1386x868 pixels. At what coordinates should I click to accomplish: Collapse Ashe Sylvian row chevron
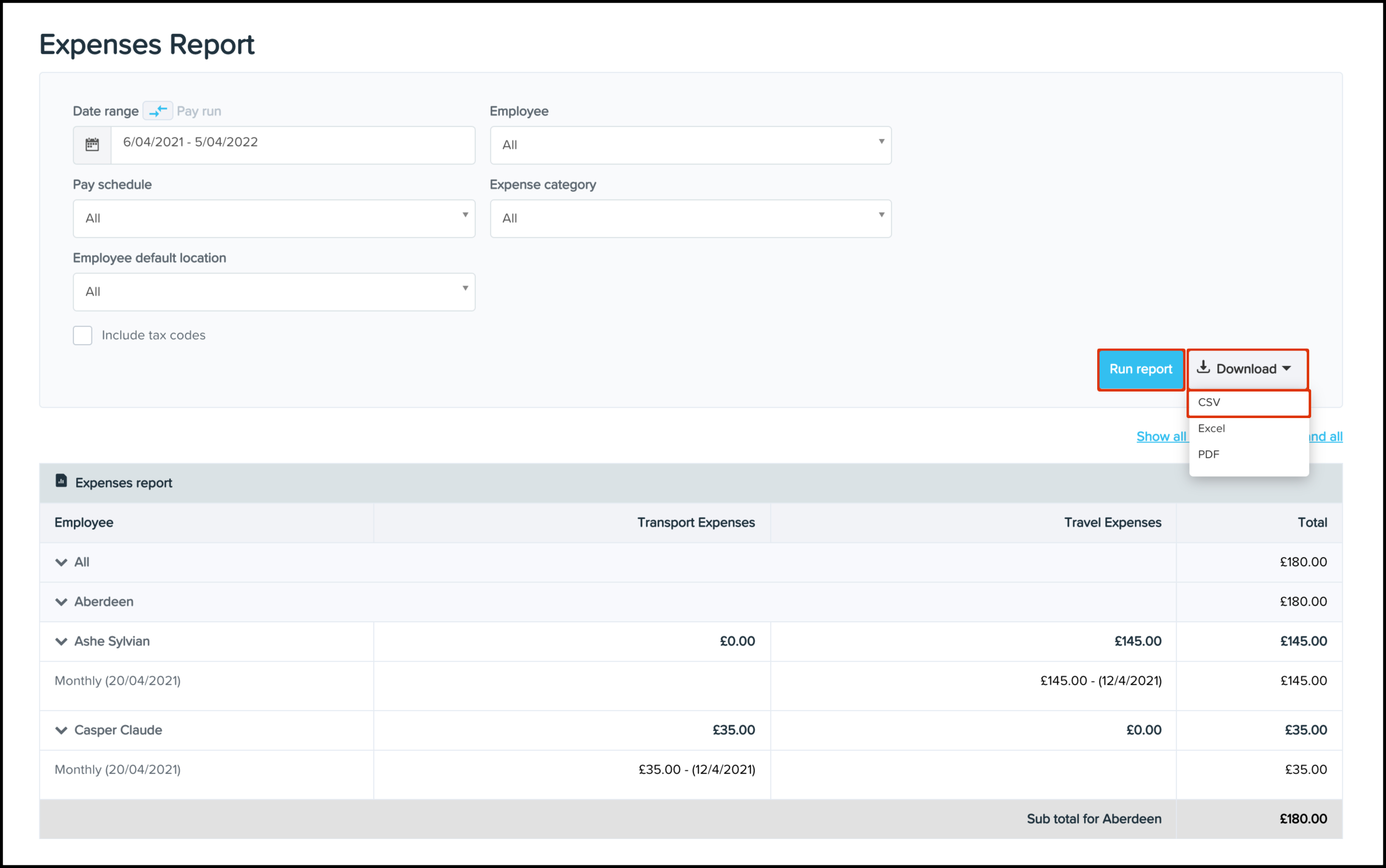pyautogui.click(x=61, y=642)
